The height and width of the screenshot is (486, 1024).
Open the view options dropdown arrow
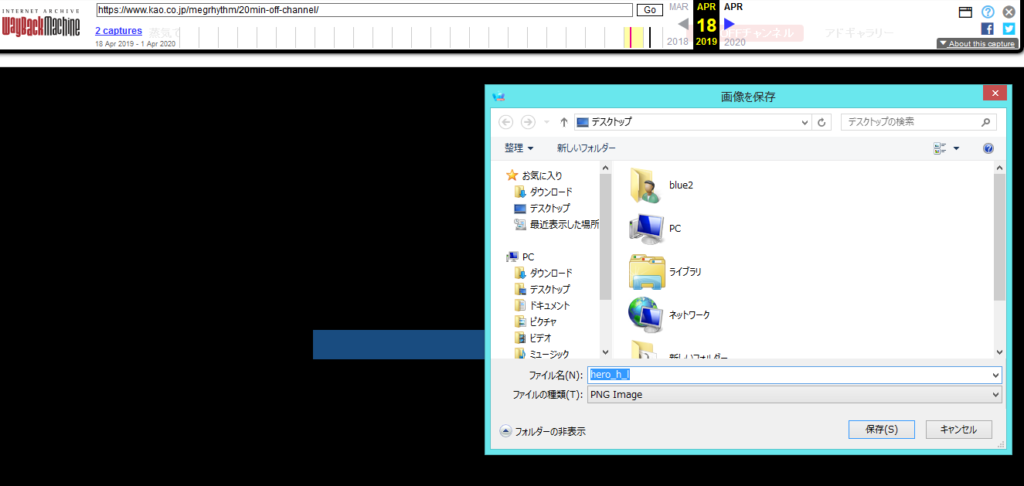(x=956, y=148)
